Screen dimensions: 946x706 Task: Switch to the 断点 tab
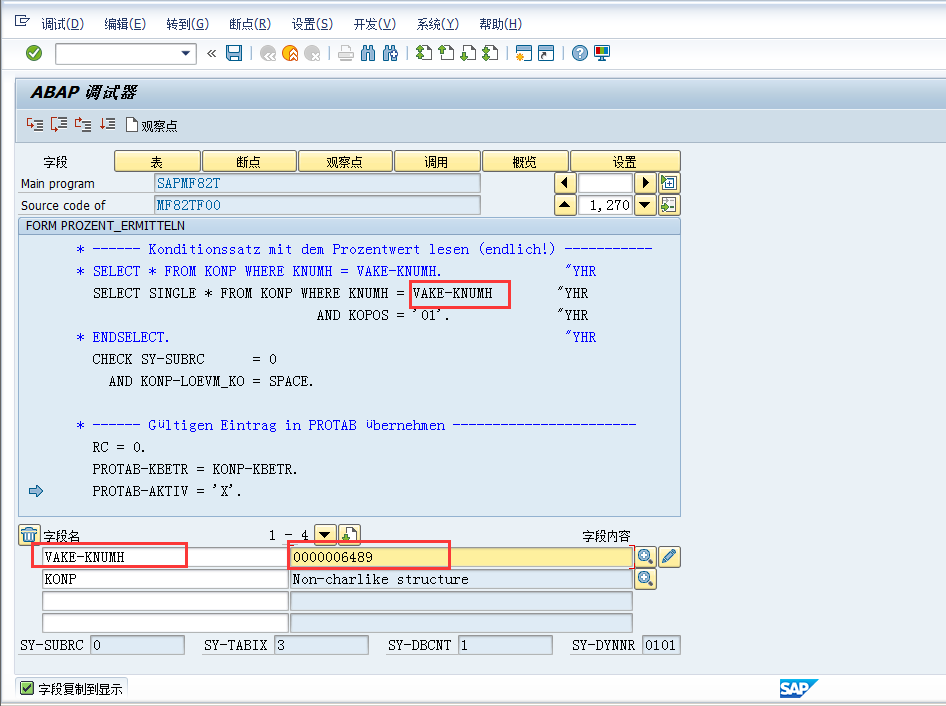click(x=249, y=160)
